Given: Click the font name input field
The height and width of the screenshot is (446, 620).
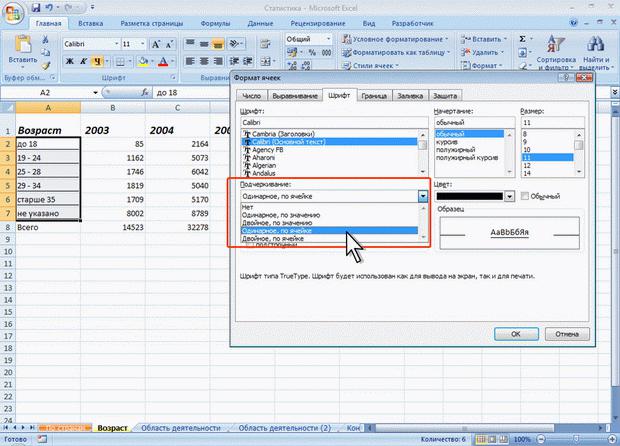Looking at the screenshot, I should pyautogui.click(x=334, y=123).
